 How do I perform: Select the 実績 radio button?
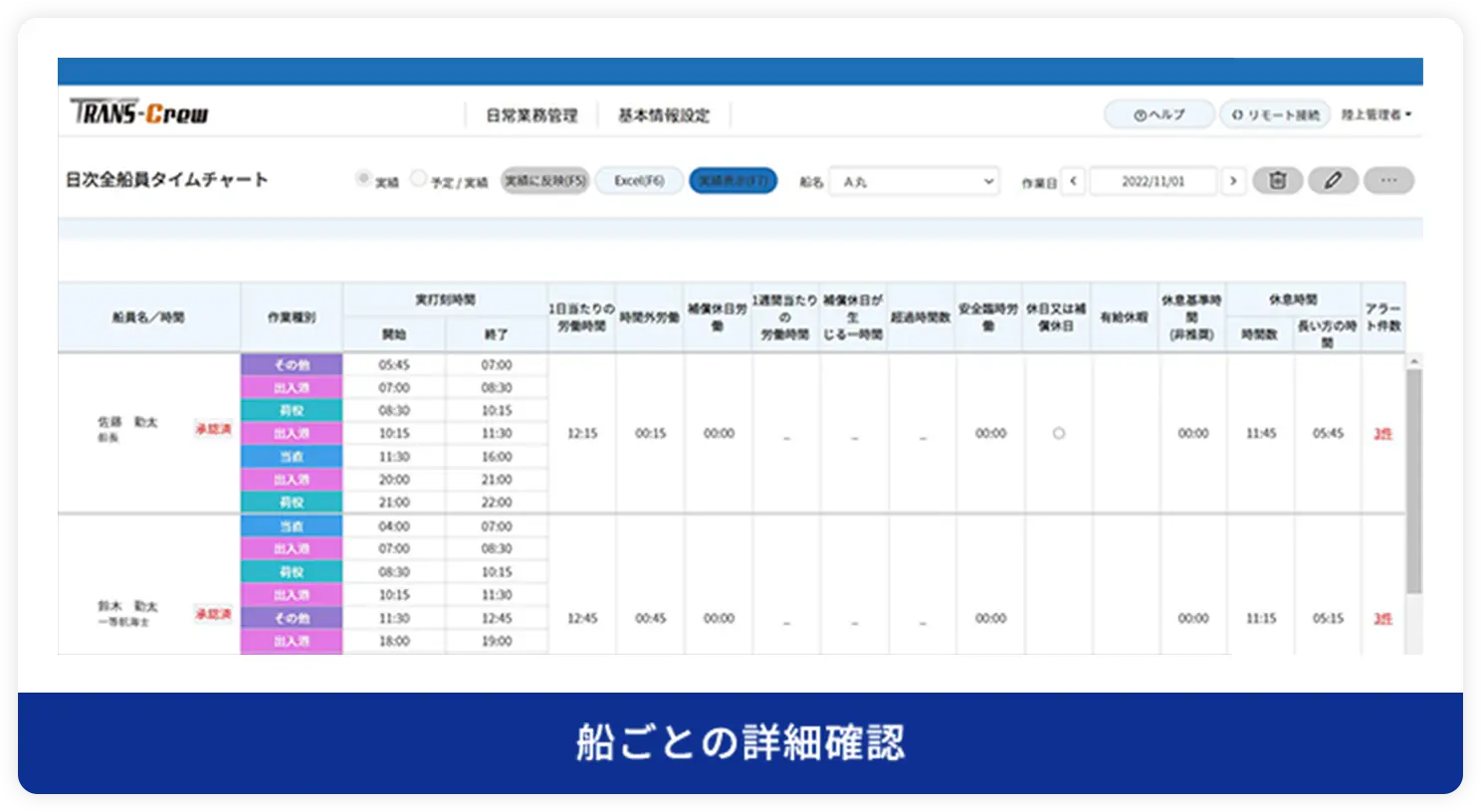coord(363,179)
